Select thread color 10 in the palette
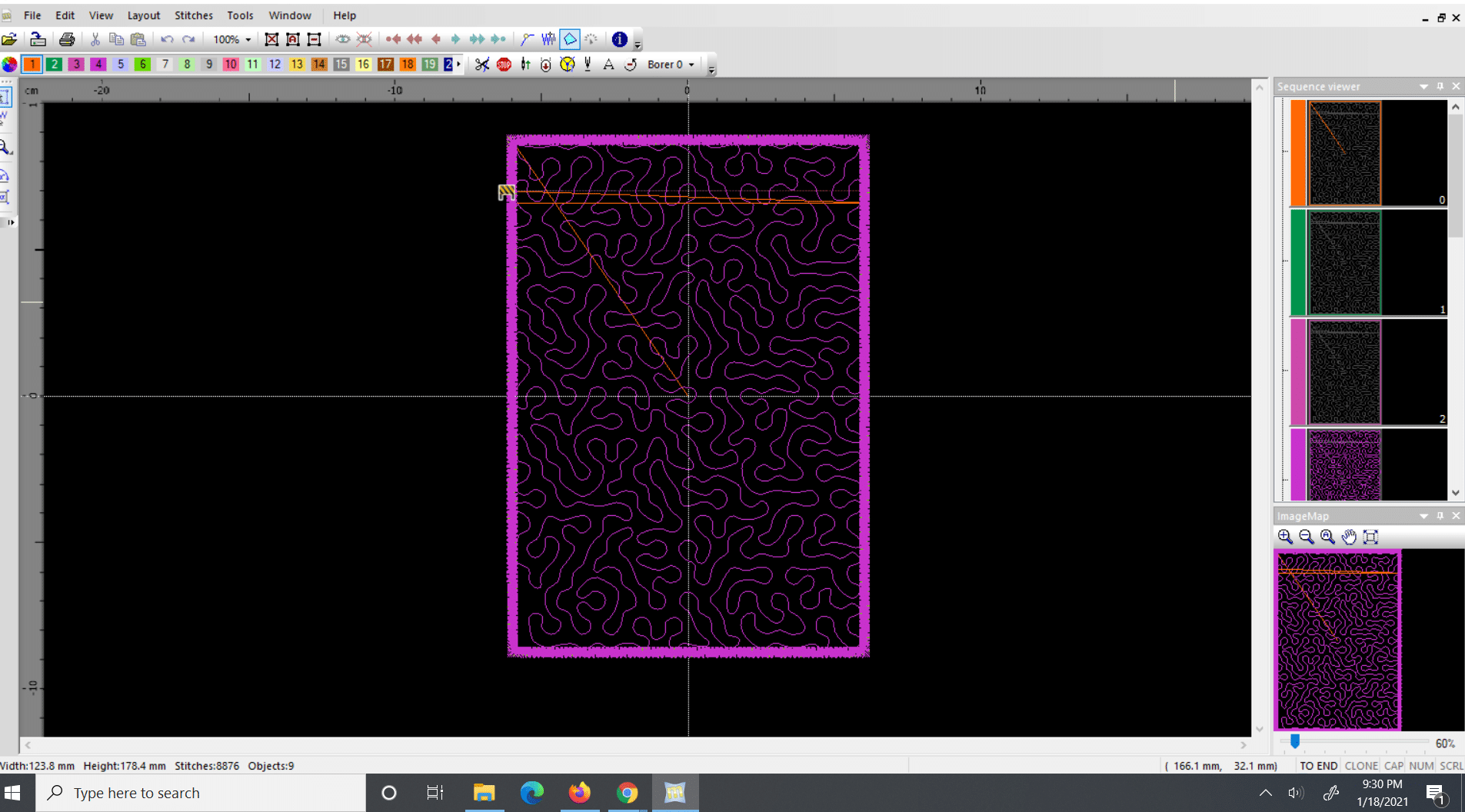Image resolution: width=1465 pixels, height=812 pixels. click(x=230, y=65)
